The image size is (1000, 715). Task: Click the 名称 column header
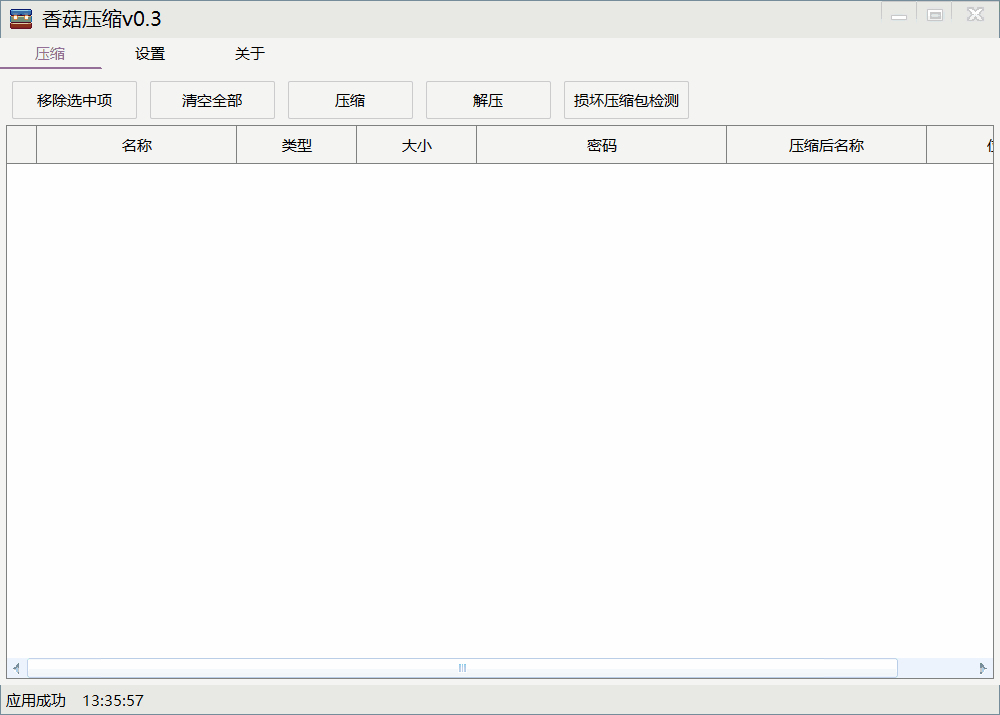coord(135,144)
